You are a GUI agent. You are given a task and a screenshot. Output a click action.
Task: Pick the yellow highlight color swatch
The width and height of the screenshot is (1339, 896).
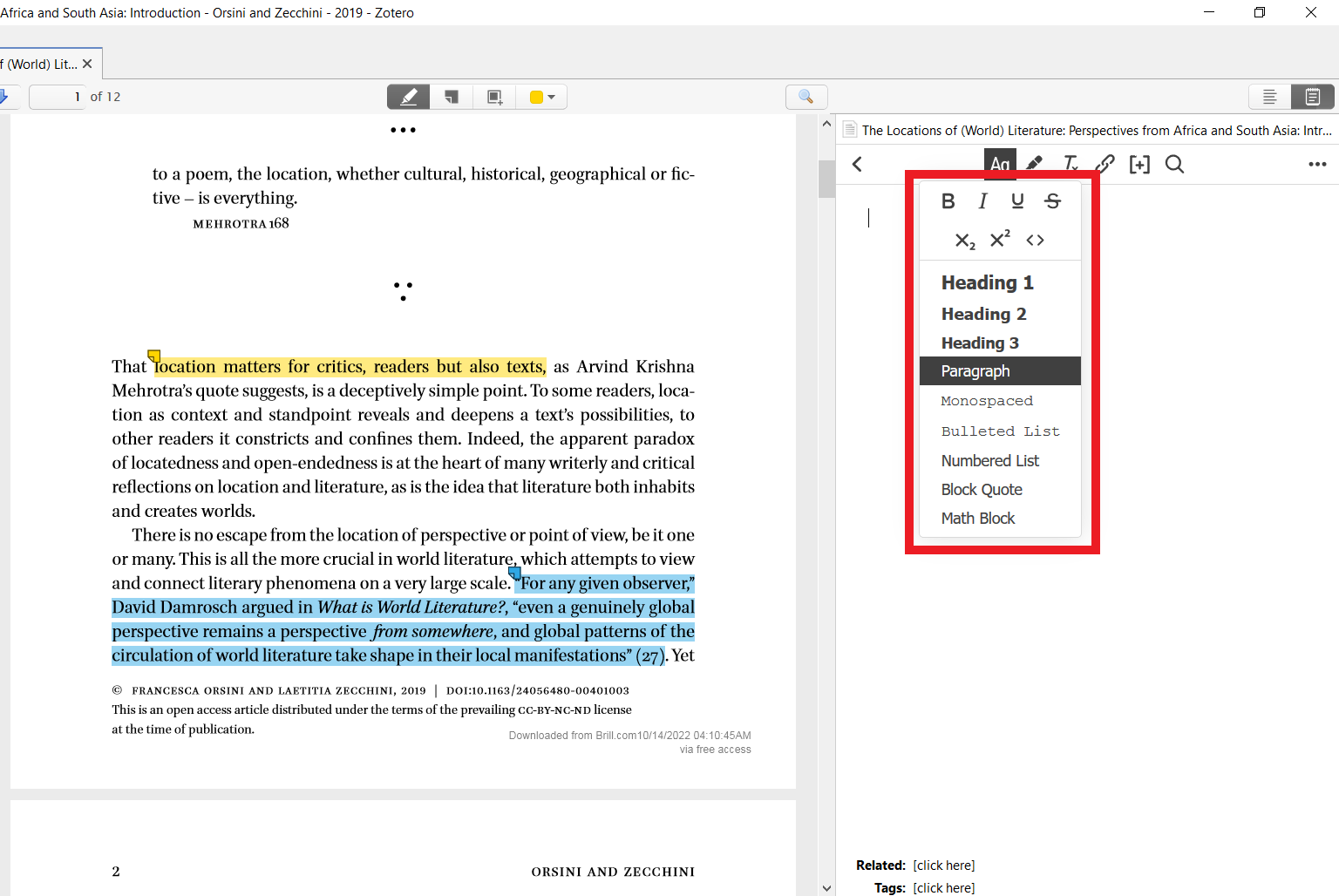534,97
